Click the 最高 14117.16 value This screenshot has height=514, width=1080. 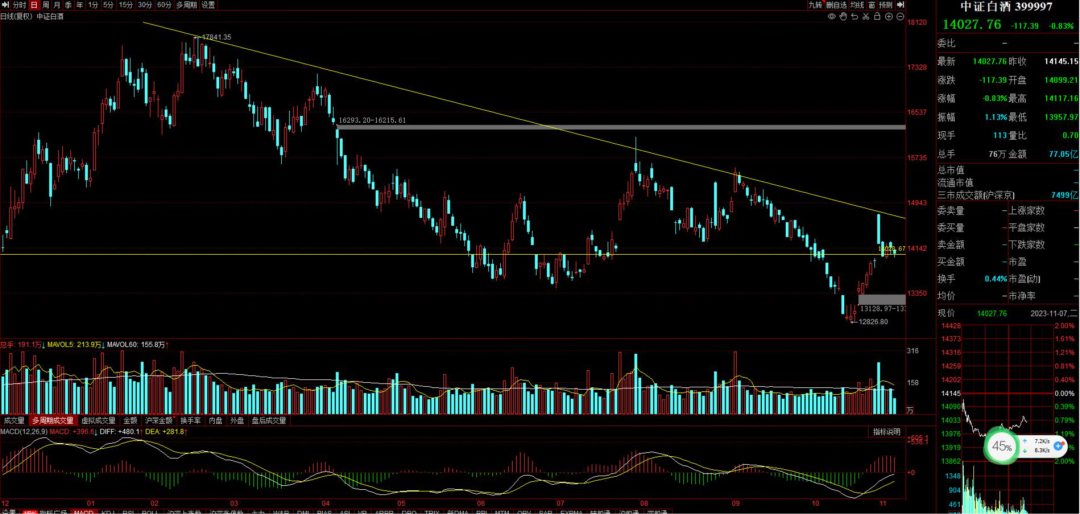(1060, 99)
